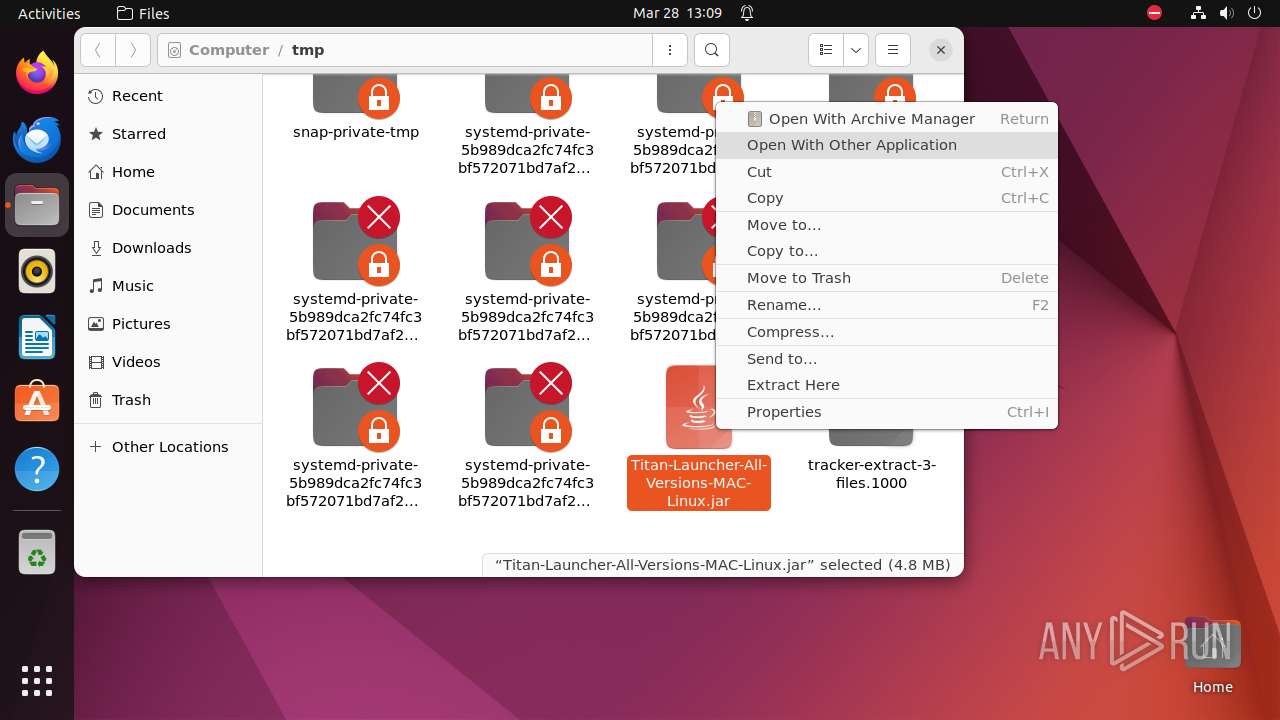Go back with the back arrow
Viewport: 1280px width, 720px height.
coord(97,50)
